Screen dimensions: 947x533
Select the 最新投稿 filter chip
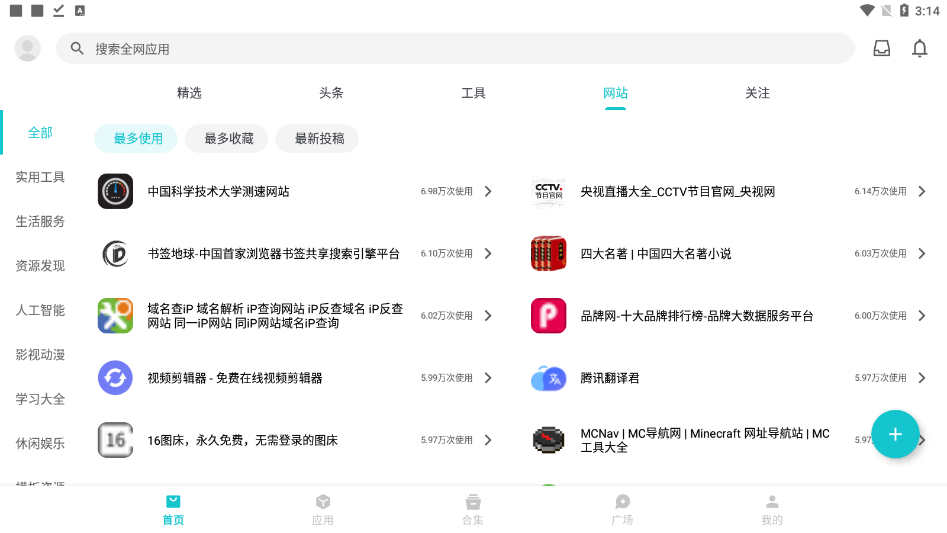[319, 138]
